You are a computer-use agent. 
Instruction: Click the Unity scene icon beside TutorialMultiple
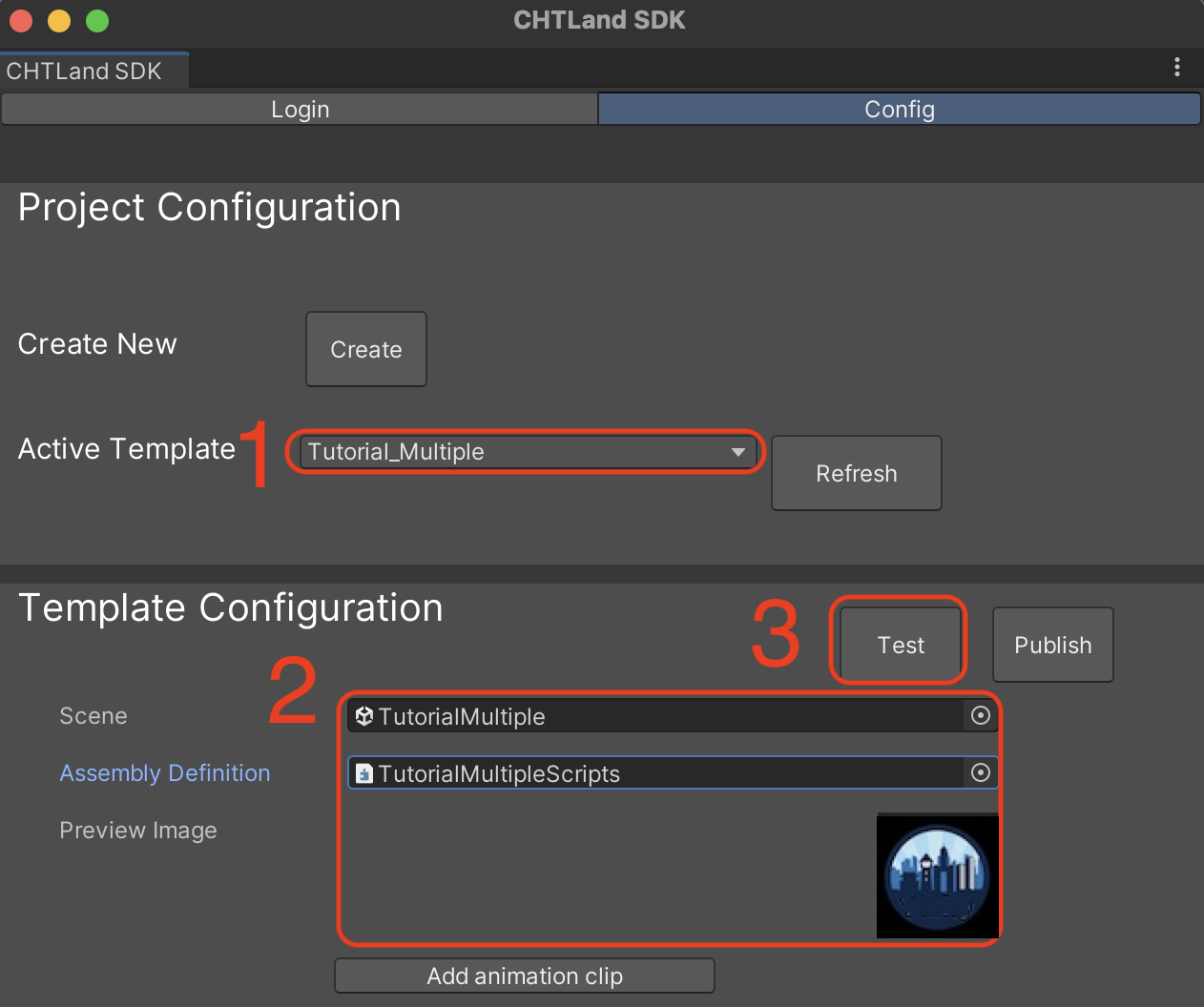click(x=363, y=716)
